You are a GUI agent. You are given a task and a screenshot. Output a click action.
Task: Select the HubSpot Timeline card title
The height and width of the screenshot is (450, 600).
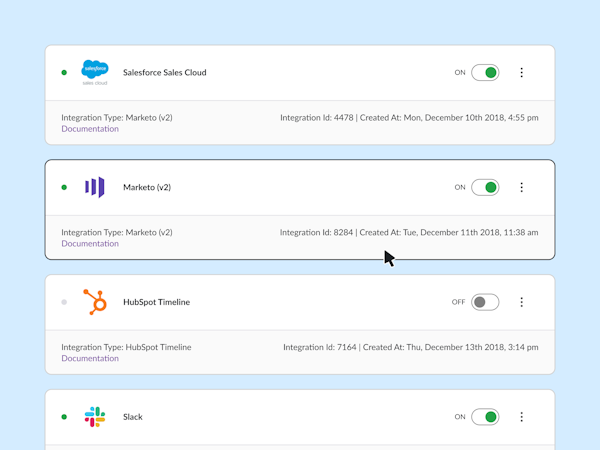pos(156,302)
